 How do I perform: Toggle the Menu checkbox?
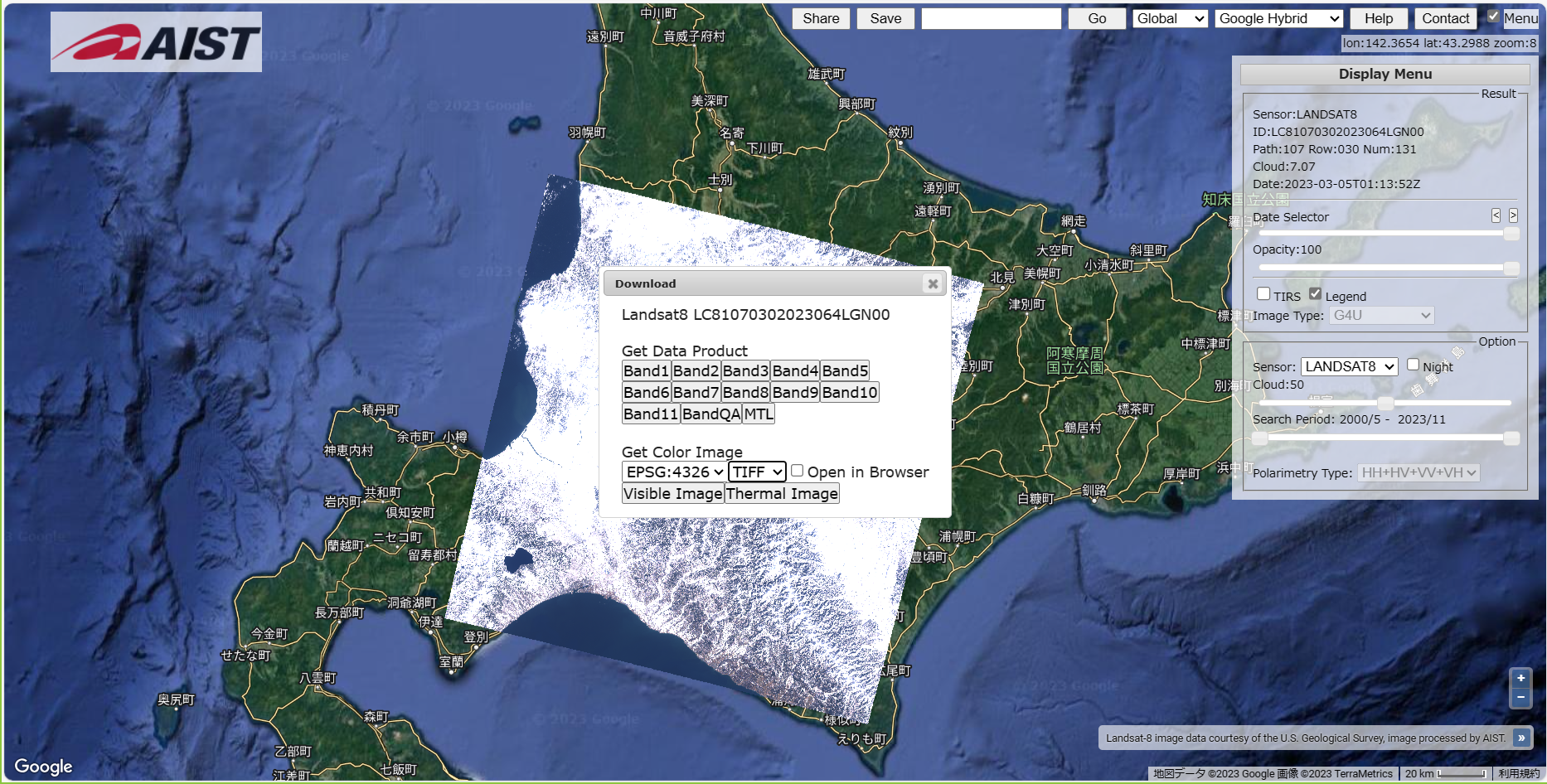pyautogui.click(x=1493, y=17)
